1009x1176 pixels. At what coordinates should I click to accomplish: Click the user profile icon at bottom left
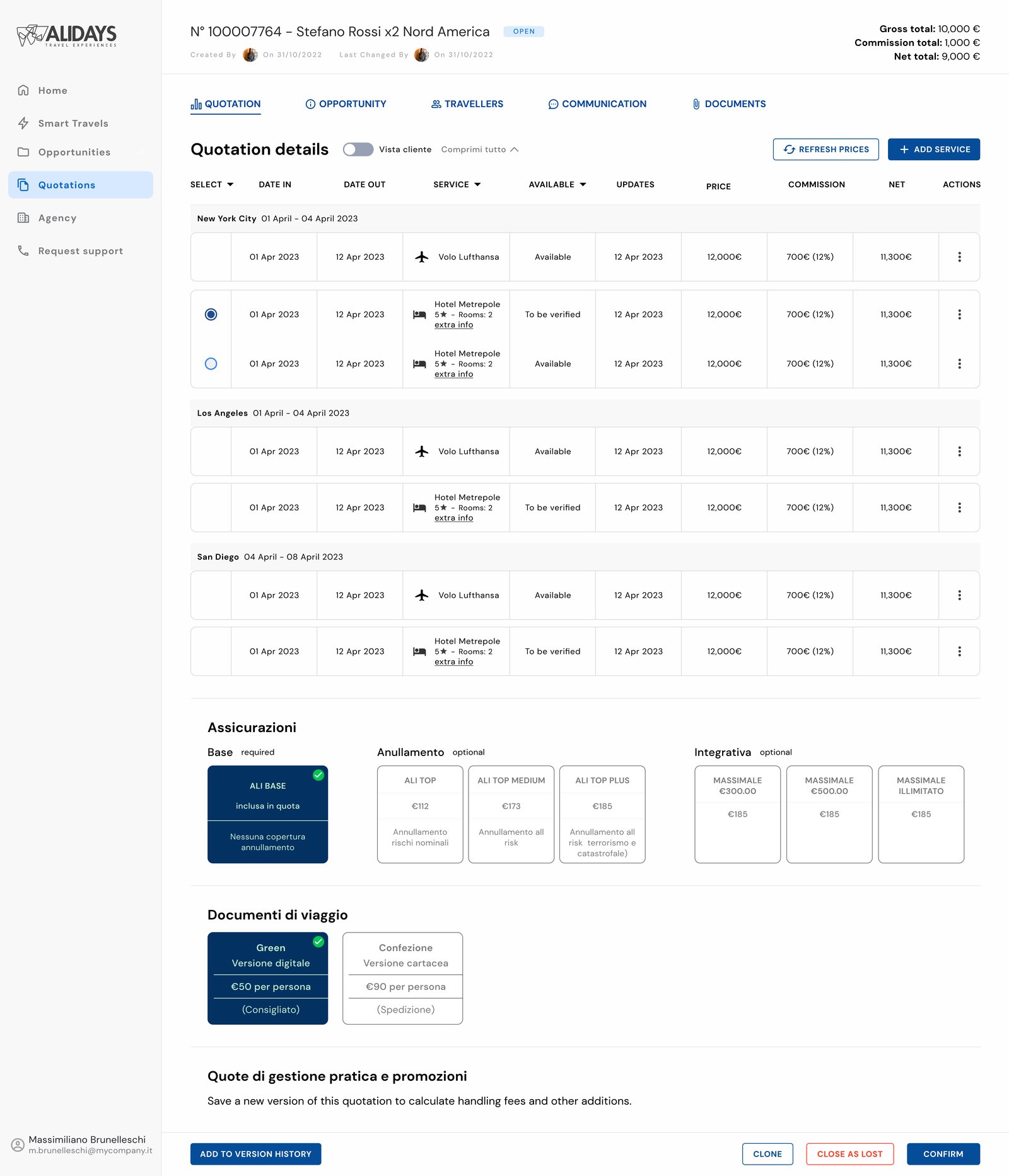[x=18, y=1144]
